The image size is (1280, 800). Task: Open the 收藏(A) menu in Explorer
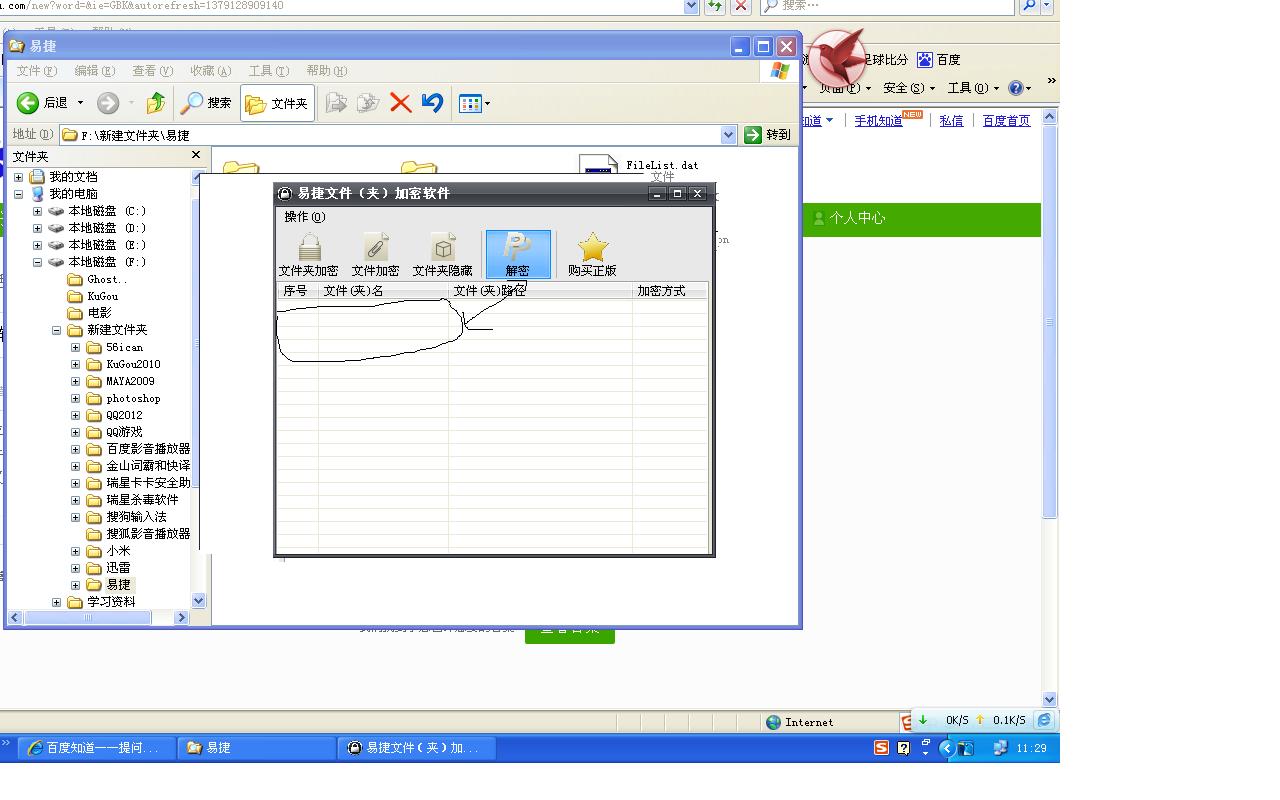tap(211, 71)
